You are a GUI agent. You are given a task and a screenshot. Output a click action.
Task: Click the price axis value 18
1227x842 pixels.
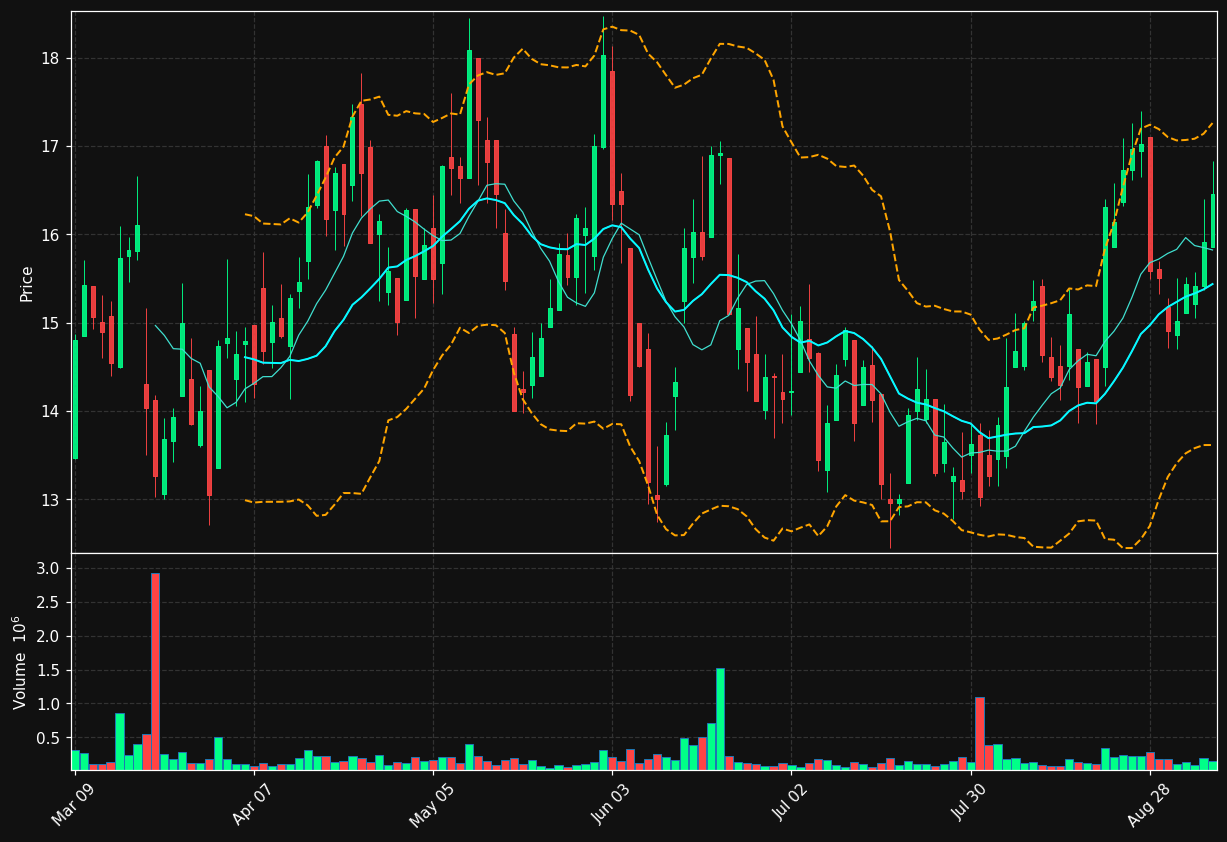coord(50,59)
